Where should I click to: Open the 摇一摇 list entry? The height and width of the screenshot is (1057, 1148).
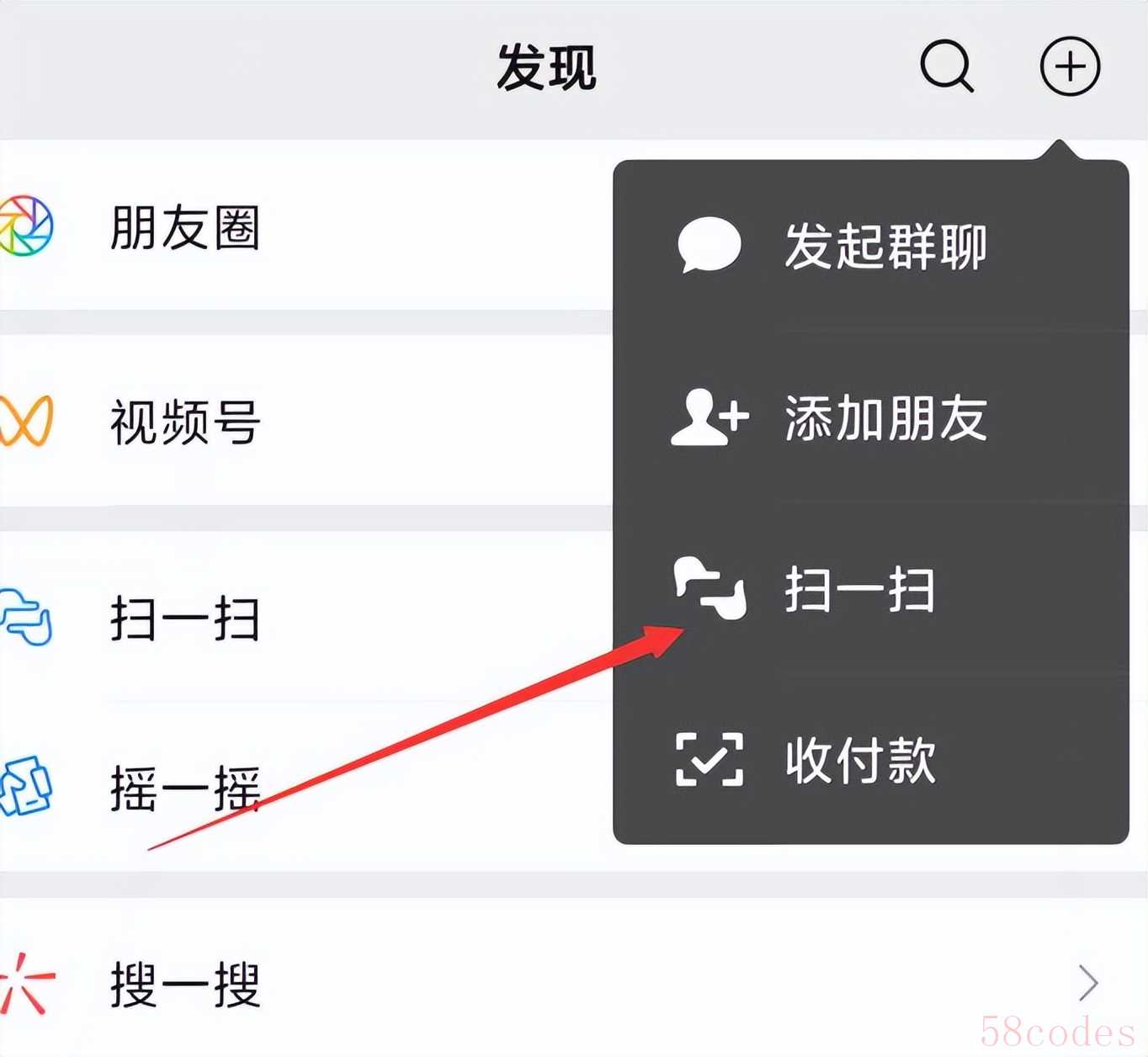tap(306, 786)
